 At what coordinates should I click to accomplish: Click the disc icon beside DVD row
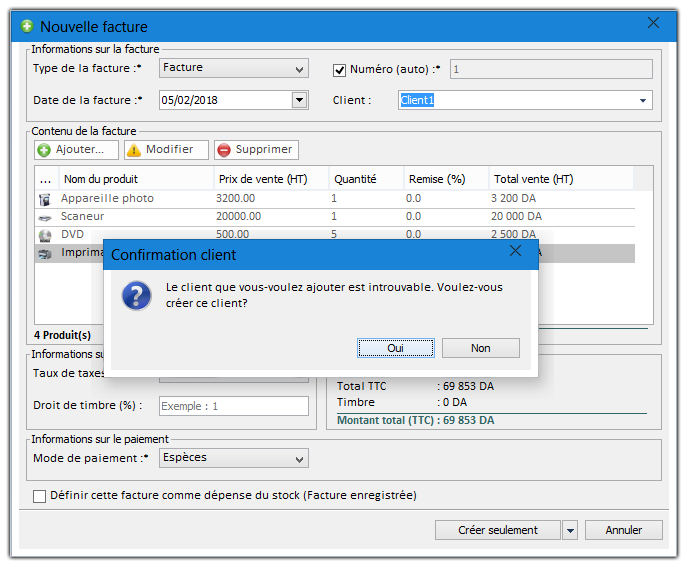point(44,235)
